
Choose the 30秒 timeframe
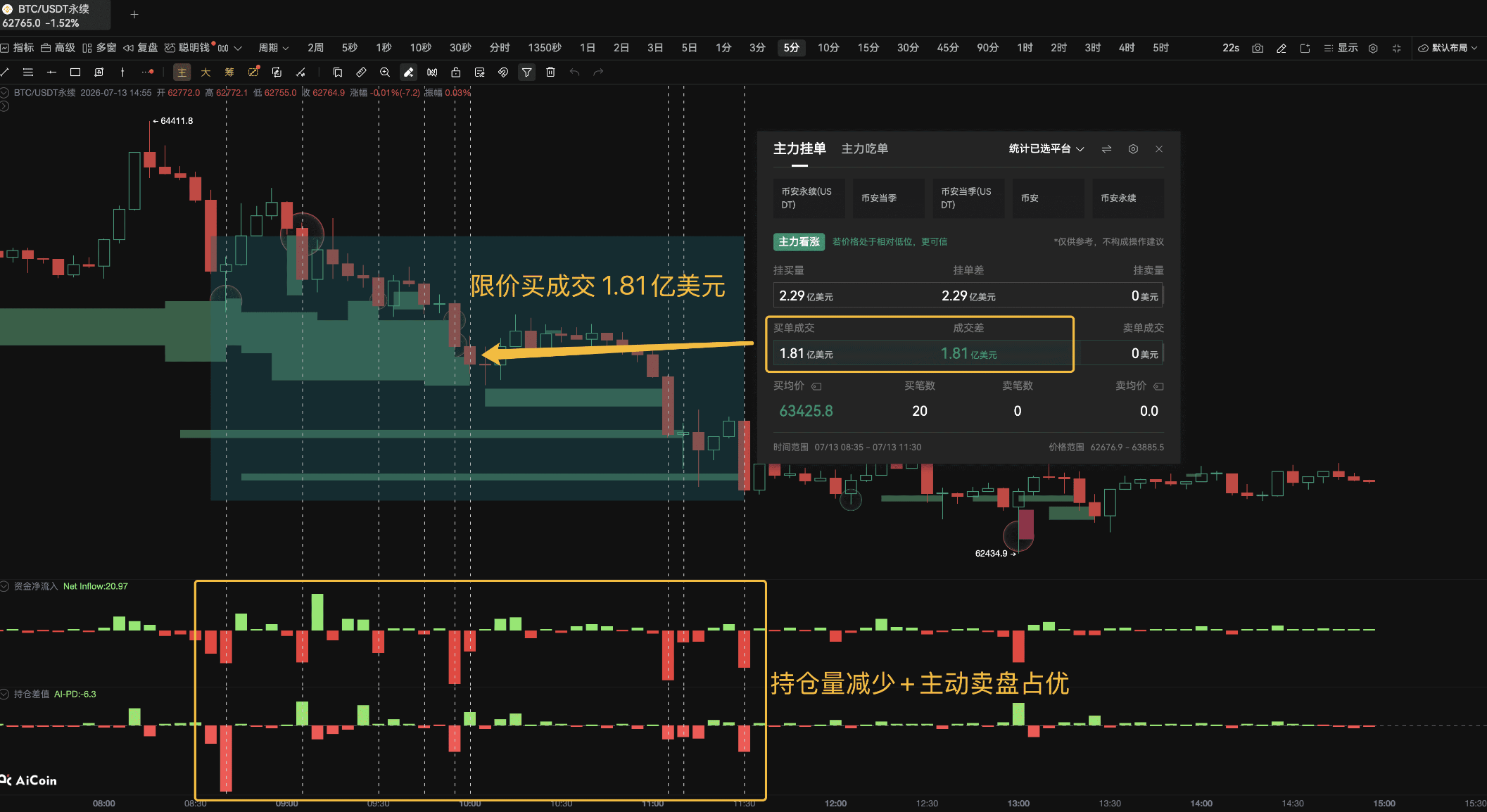[460, 48]
